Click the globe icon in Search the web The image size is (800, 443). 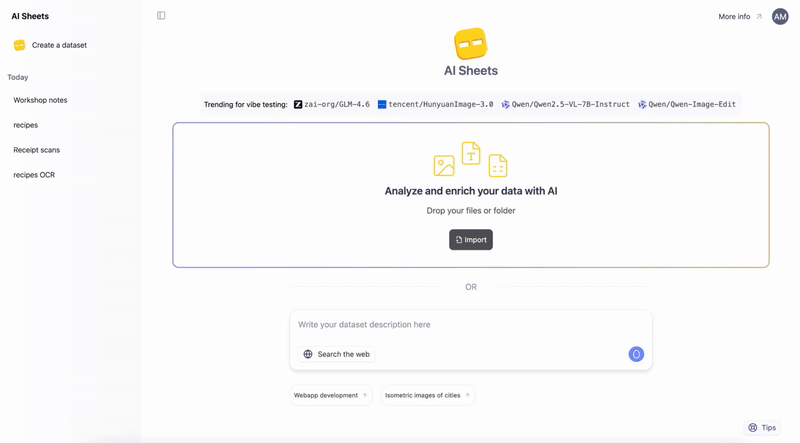click(308, 354)
